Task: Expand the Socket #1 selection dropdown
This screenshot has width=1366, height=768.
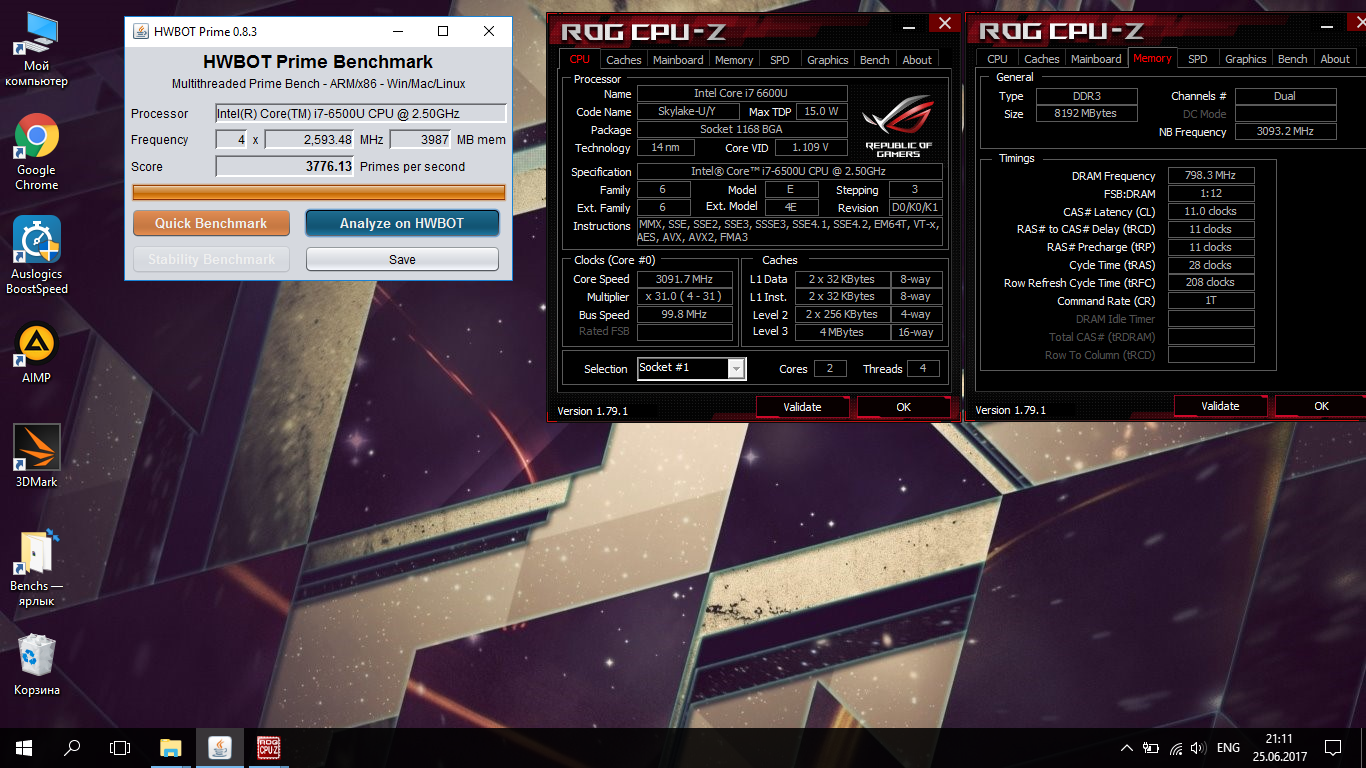Action: pos(737,369)
